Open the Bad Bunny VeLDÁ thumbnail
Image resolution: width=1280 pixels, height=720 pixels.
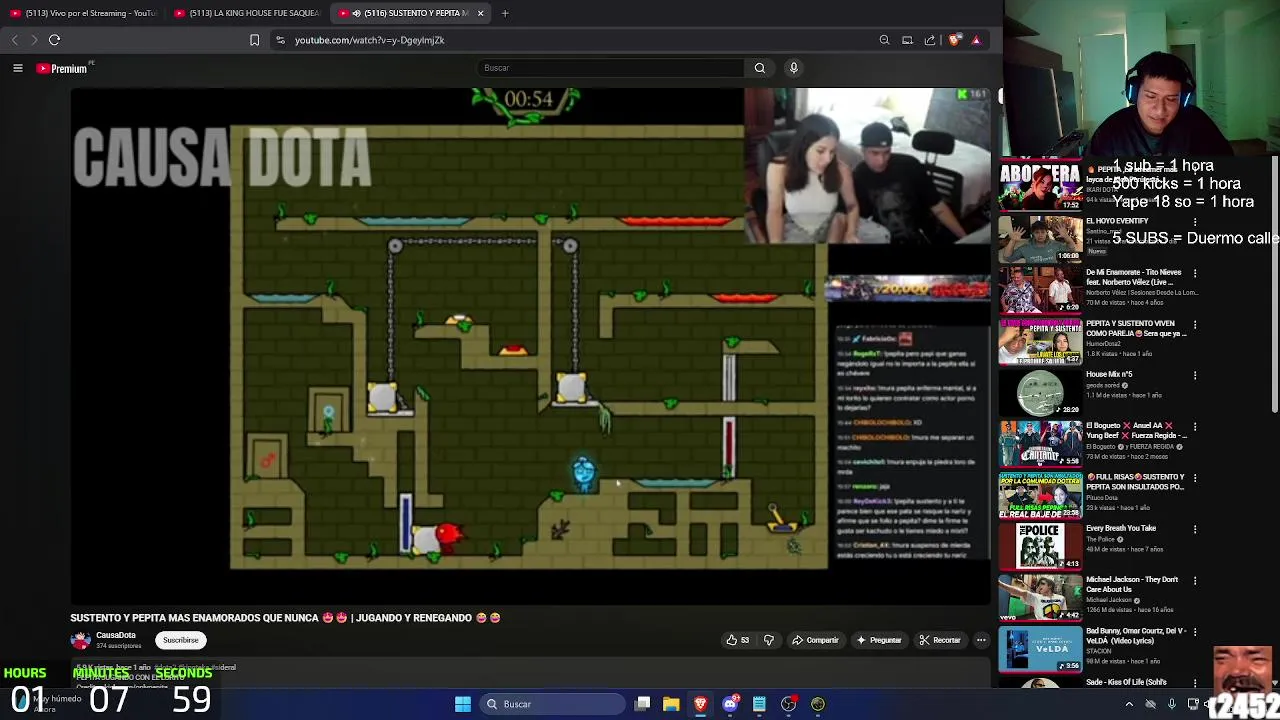pyautogui.click(x=1040, y=648)
